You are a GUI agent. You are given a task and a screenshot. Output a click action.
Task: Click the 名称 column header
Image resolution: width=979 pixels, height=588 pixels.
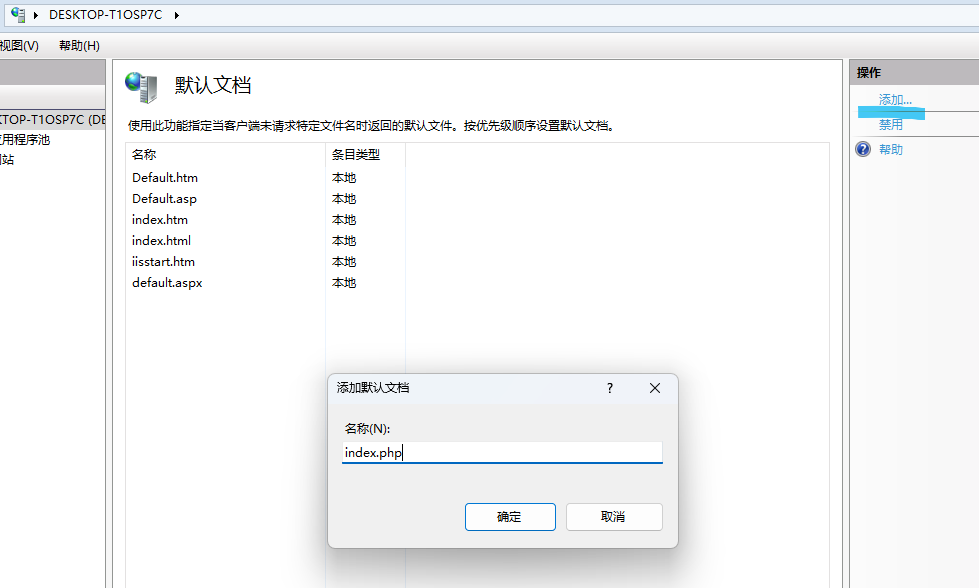coord(225,155)
